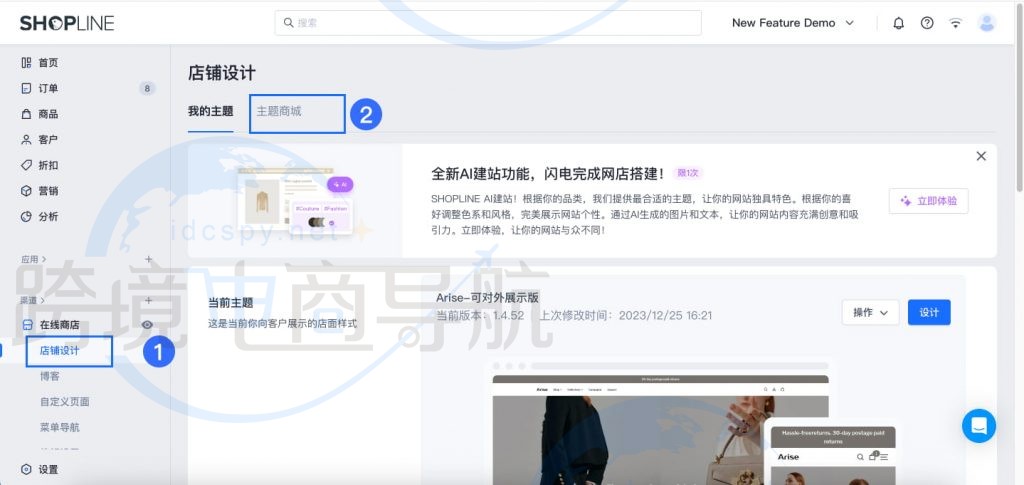Click the 订单 orders icon
The image size is (1024, 485).
tap(26, 88)
